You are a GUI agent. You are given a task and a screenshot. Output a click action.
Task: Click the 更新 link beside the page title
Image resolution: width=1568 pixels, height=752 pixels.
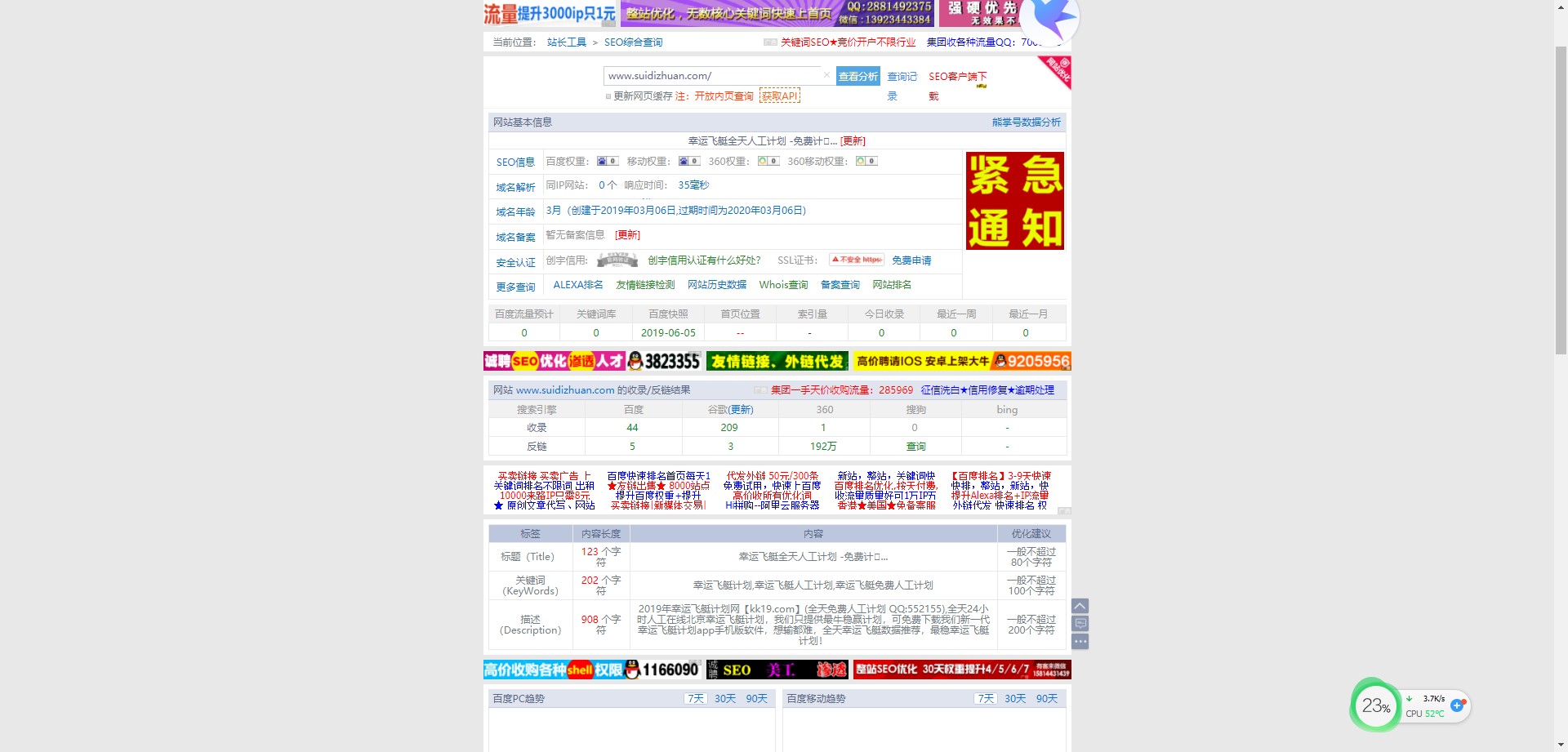click(853, 140)
